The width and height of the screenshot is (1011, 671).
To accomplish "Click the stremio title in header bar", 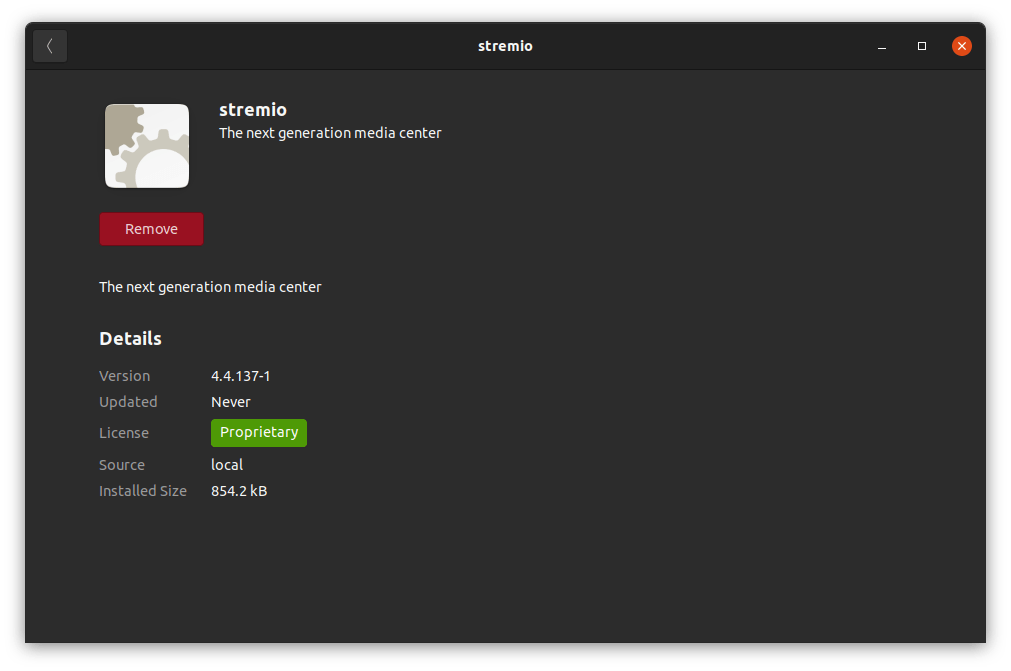I will click(x=506, y=46).
